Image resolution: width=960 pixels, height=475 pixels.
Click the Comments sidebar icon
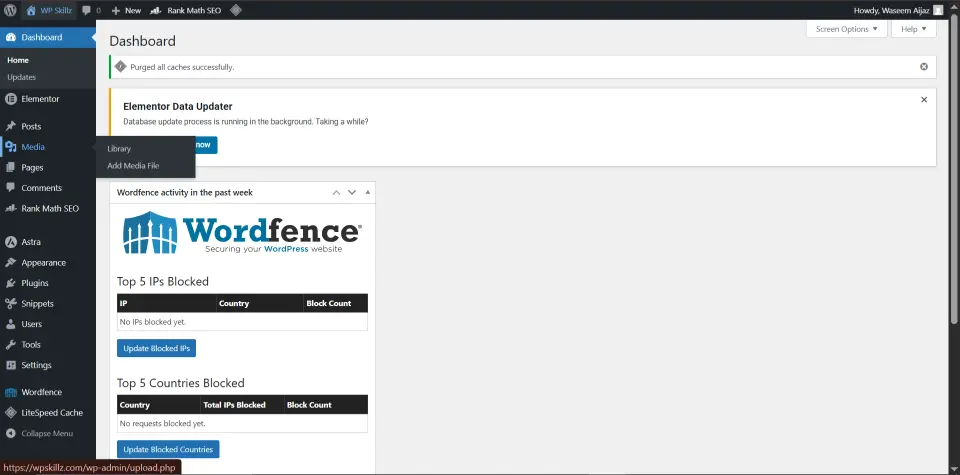click(x=10, y=188)
